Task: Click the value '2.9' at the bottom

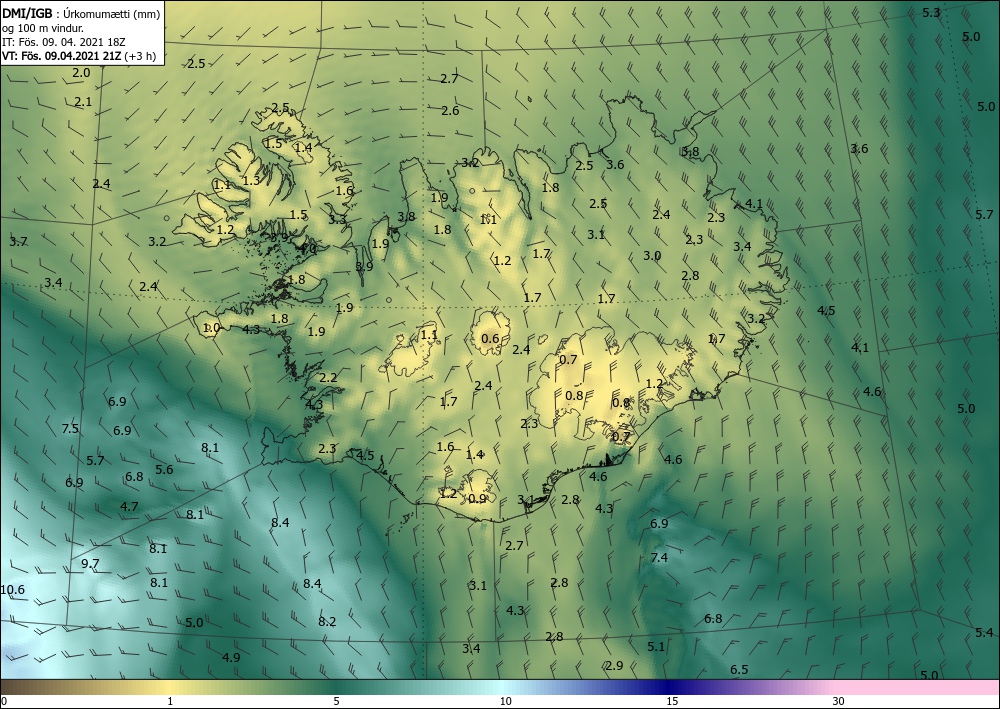Action: (614, 666)
